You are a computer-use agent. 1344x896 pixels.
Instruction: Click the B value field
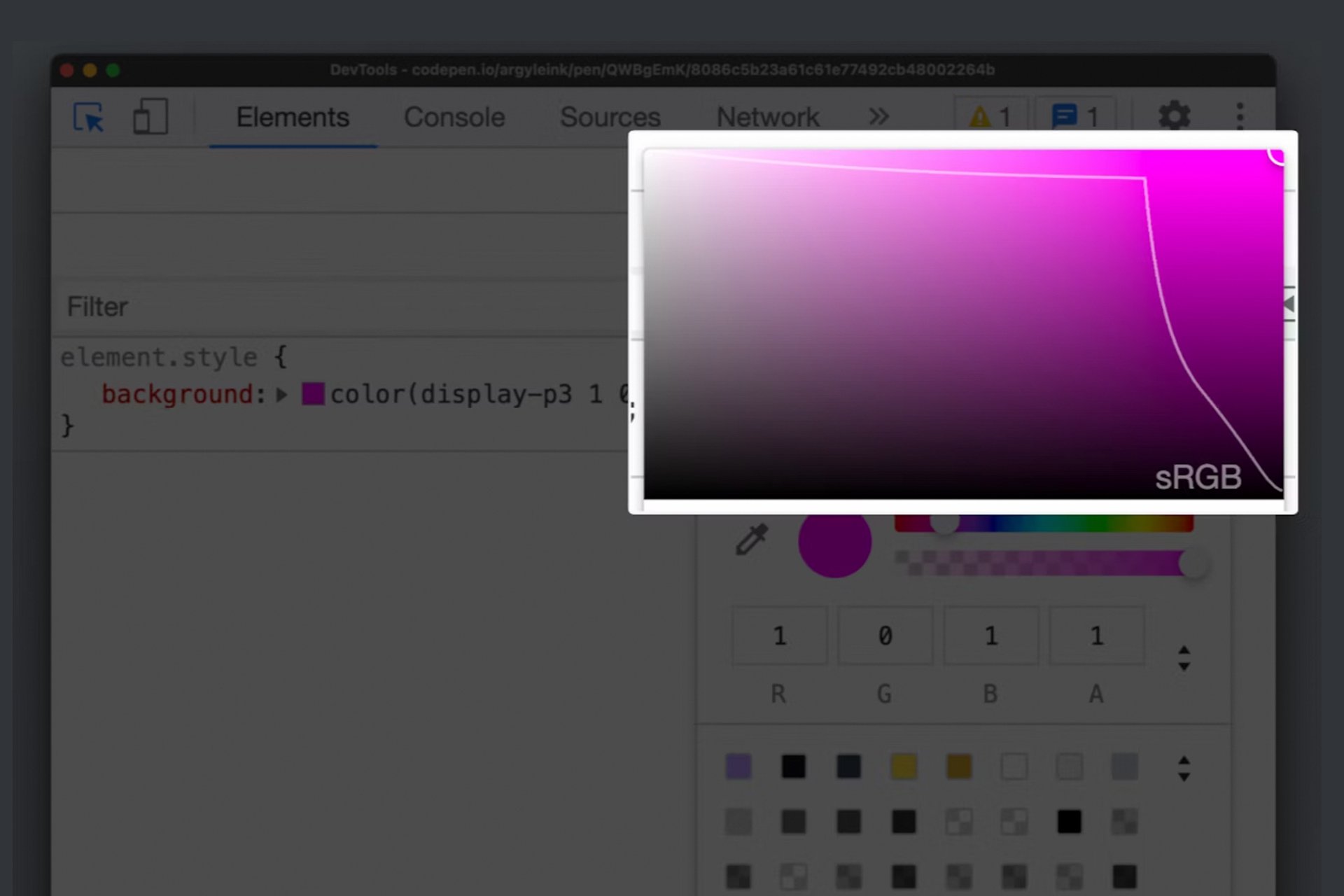coord(990,636)
